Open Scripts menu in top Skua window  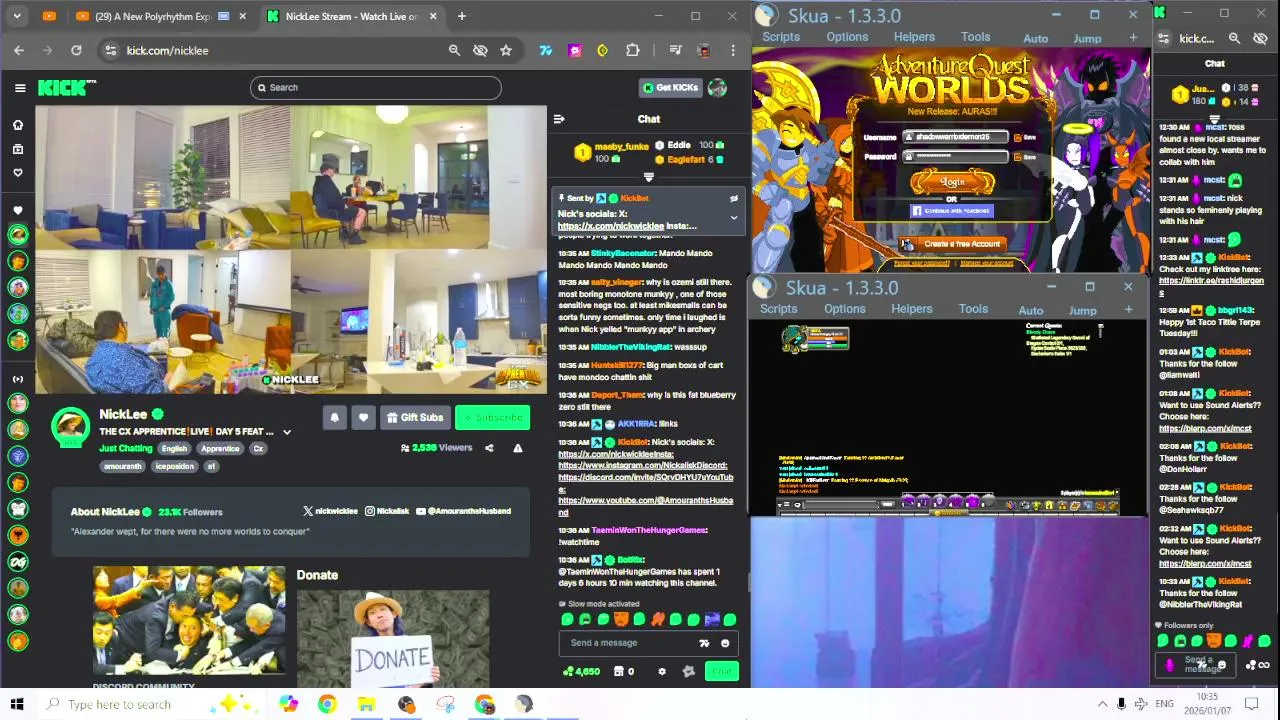point(781,37)
